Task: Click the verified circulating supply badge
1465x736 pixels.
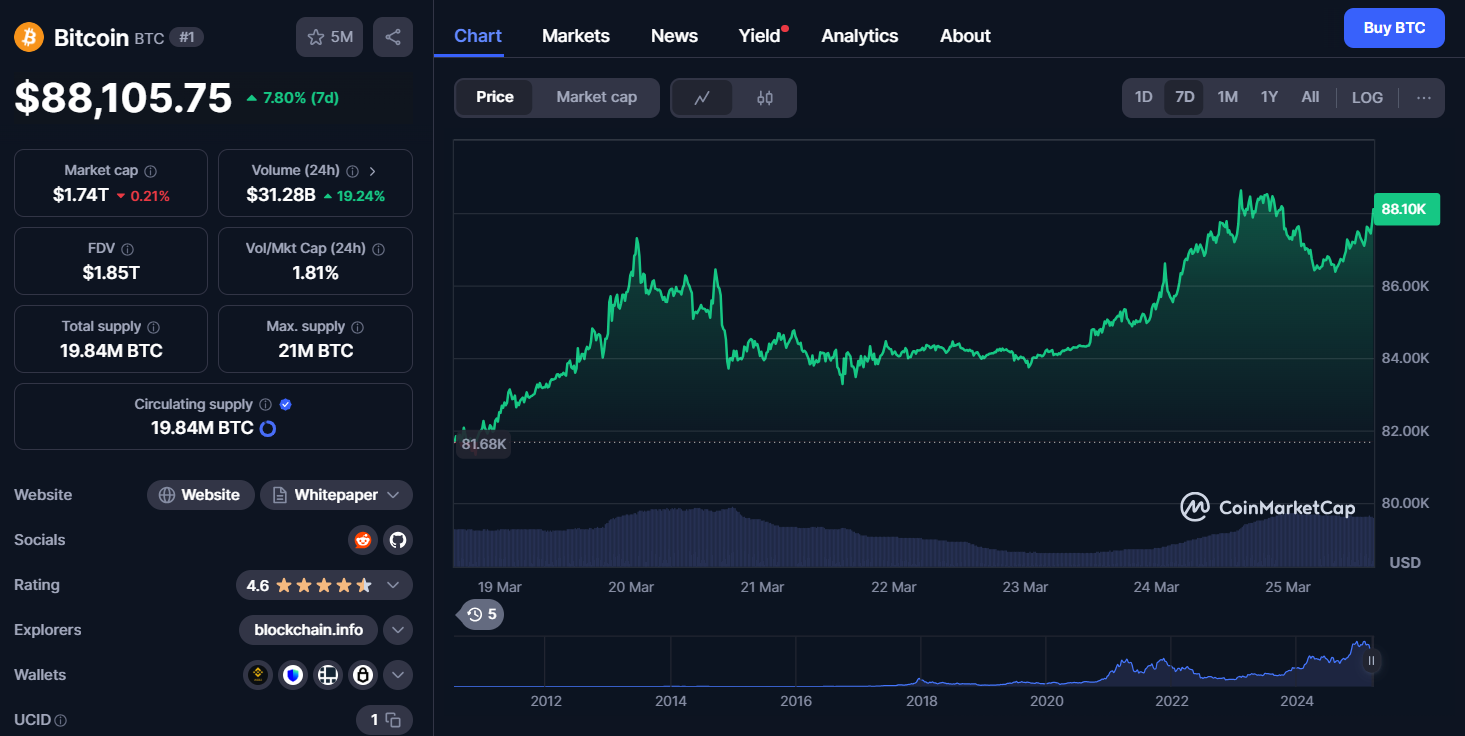Action: click(x=285, y=405)
